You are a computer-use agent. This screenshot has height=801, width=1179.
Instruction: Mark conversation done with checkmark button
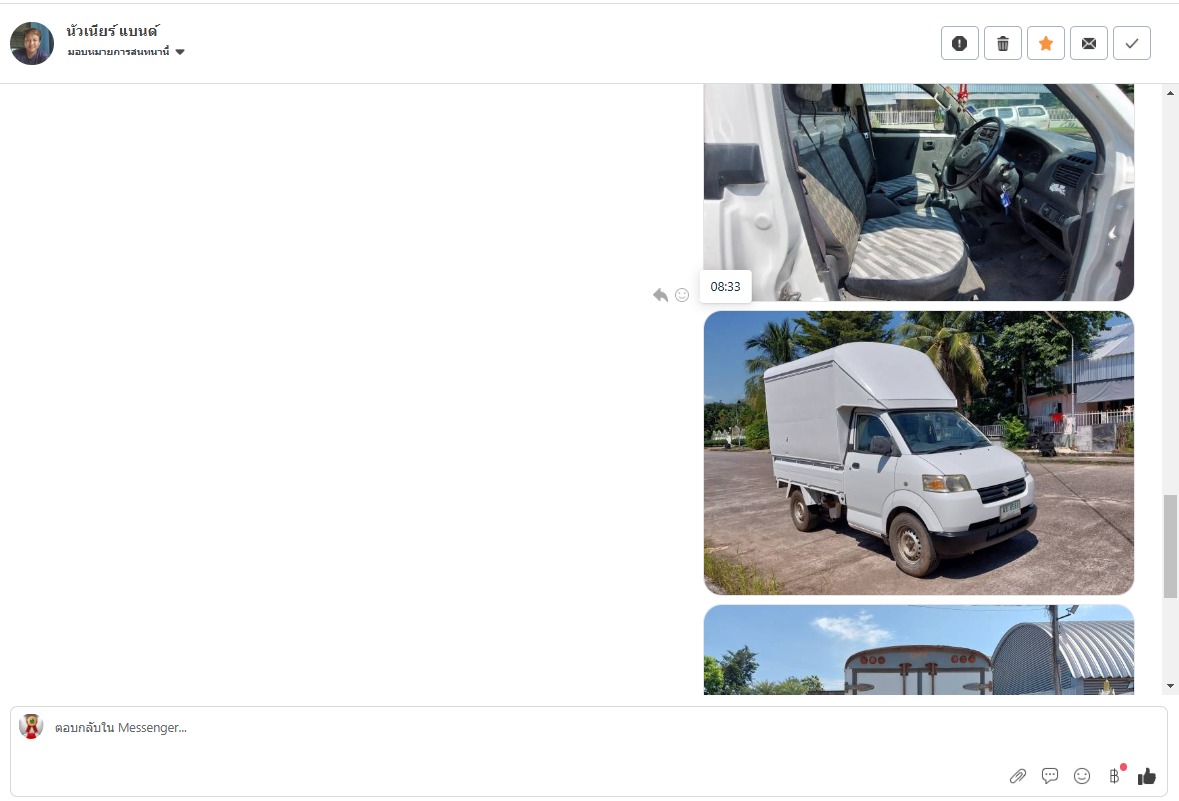click(1132, 44)
